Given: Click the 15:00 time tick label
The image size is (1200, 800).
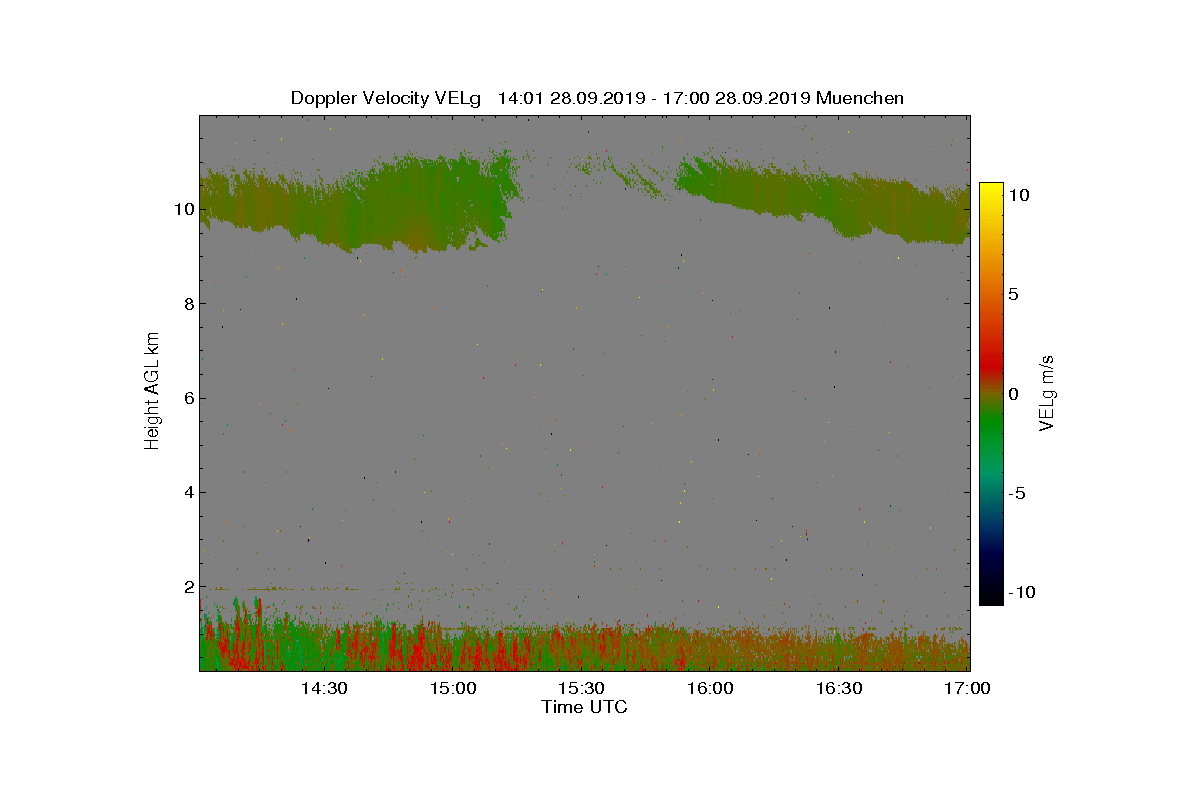Looking at the screenshot, I should pos(453,688).
